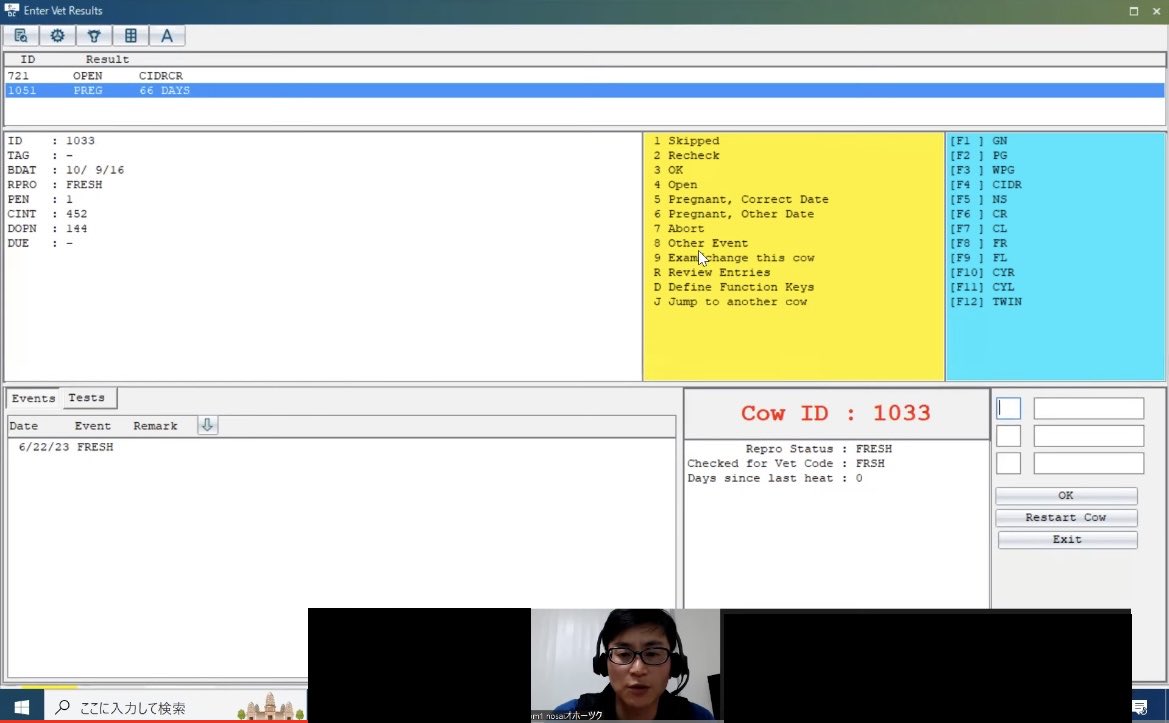This screenshot has width=1169, height=723.
Task: Choose Pregnant, Other Date option
Action: click(734, 214)
